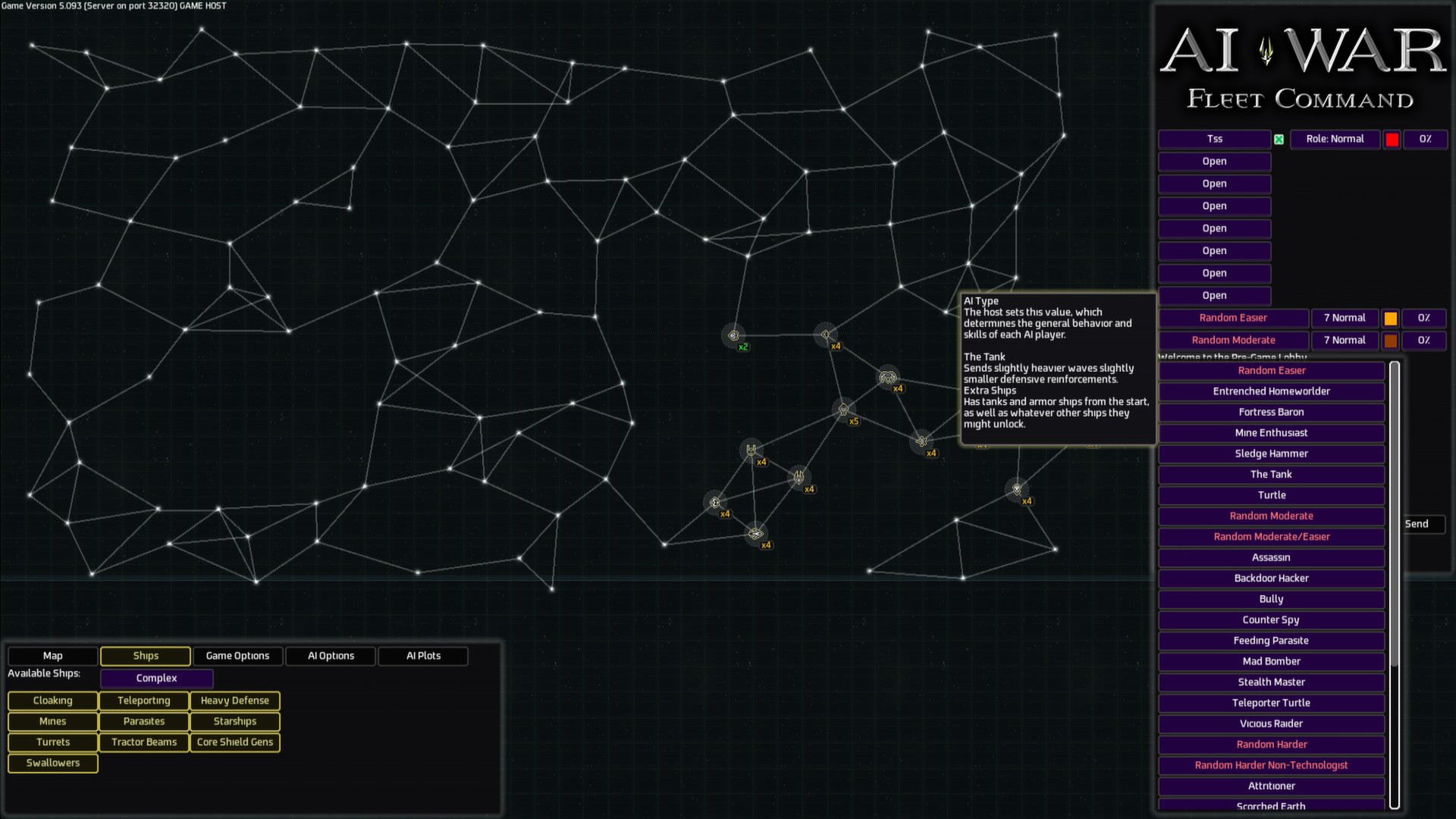Open the 7 Normal difficulty selector for Random Easier

tap(1344, 318)
